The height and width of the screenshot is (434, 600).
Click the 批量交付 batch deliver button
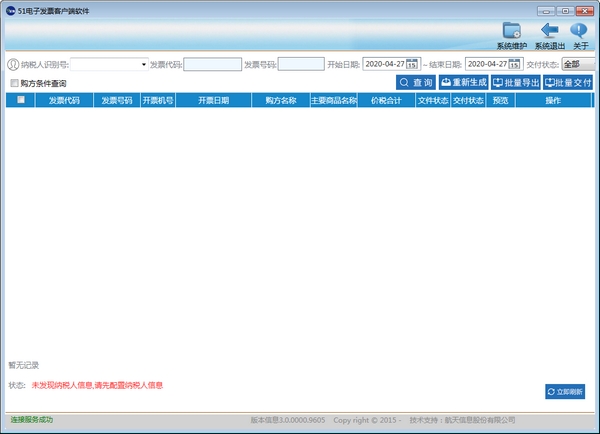tap(567, 83)
